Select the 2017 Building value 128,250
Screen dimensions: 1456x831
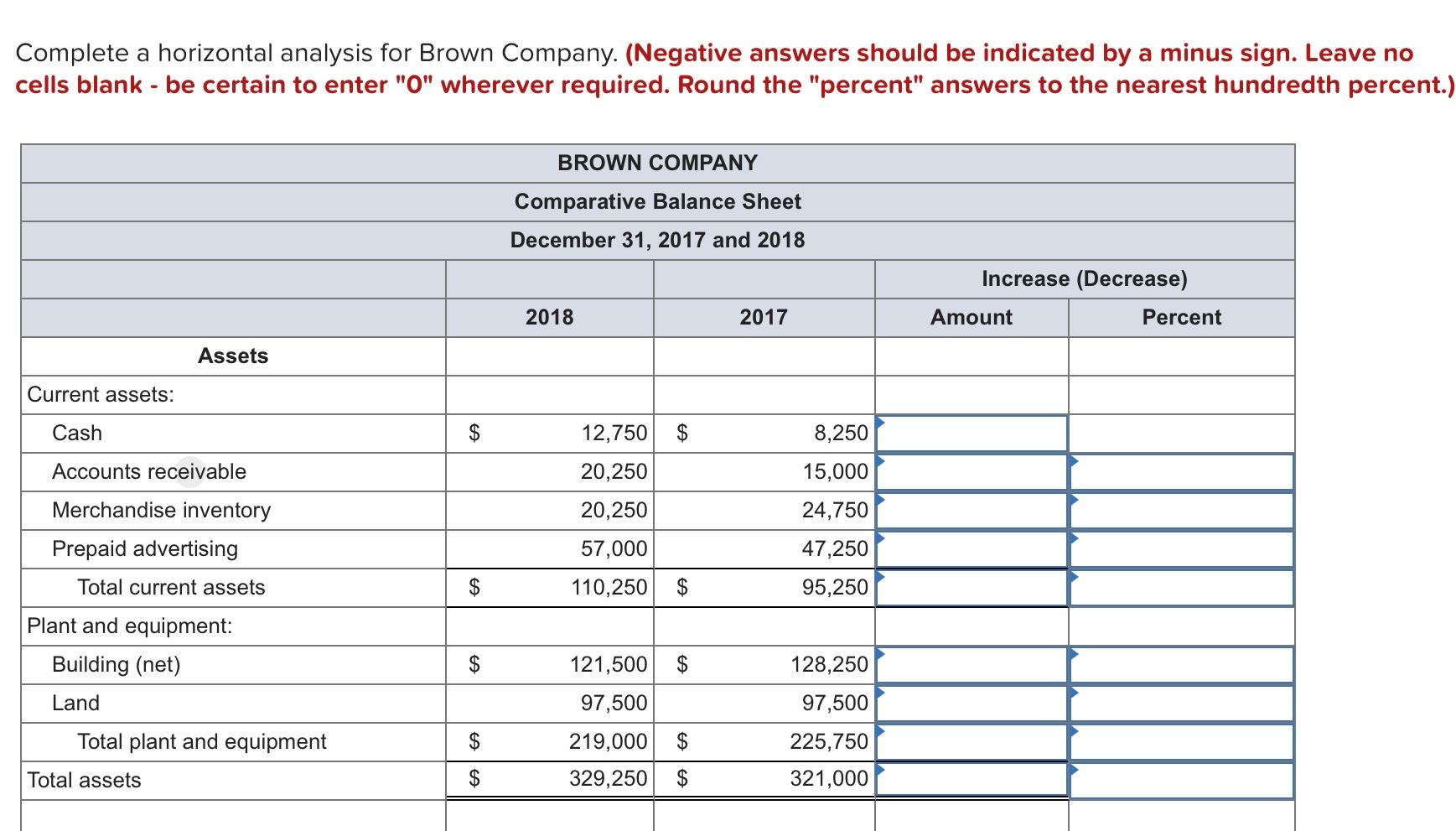(830, 665)
